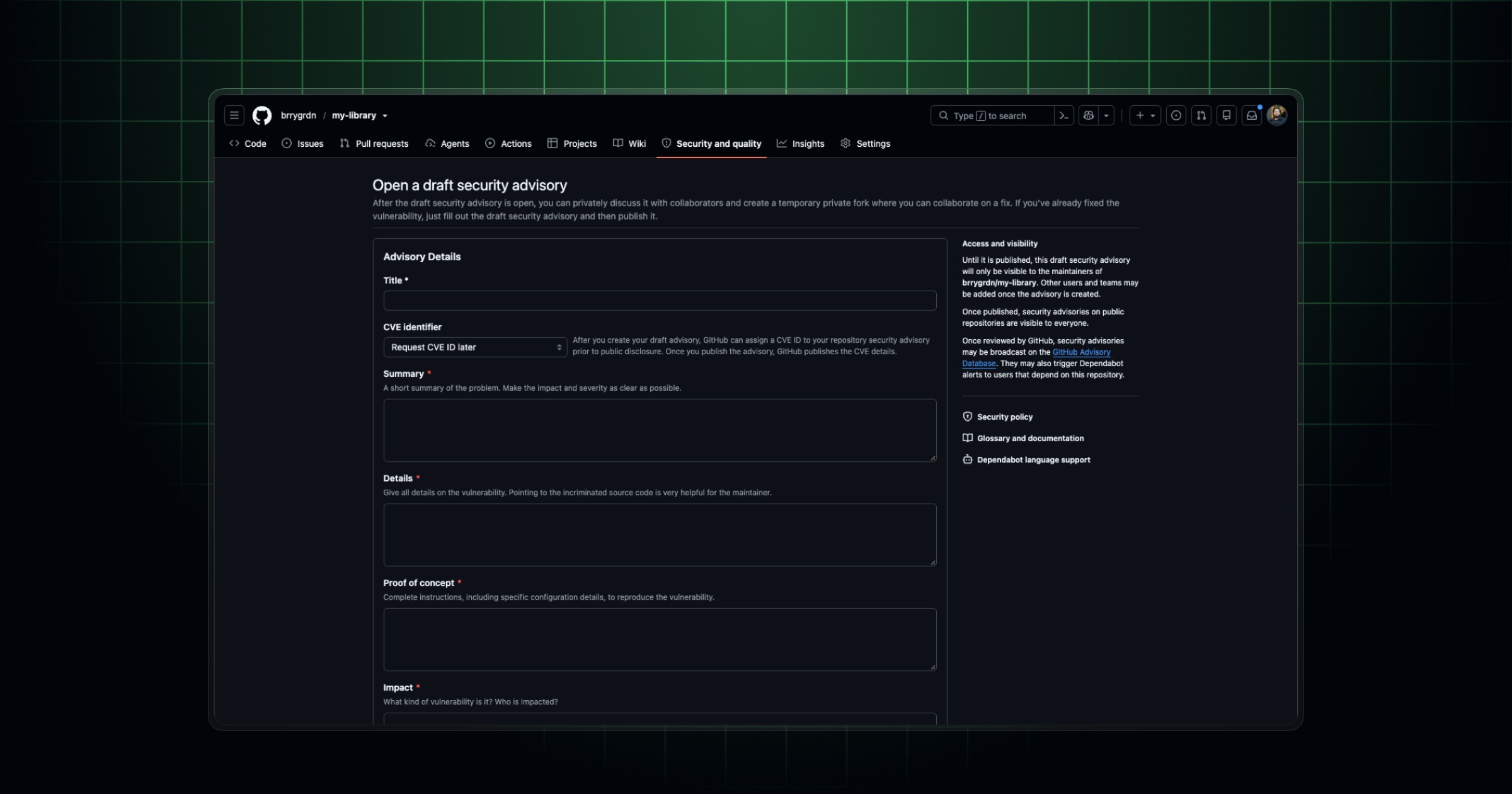
Task: Click the Advisory Details heading text
Action: point(421,256)
